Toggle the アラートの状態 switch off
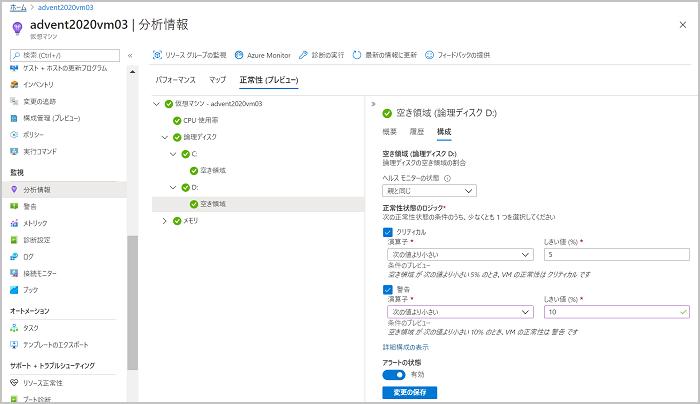 (394, 375)
